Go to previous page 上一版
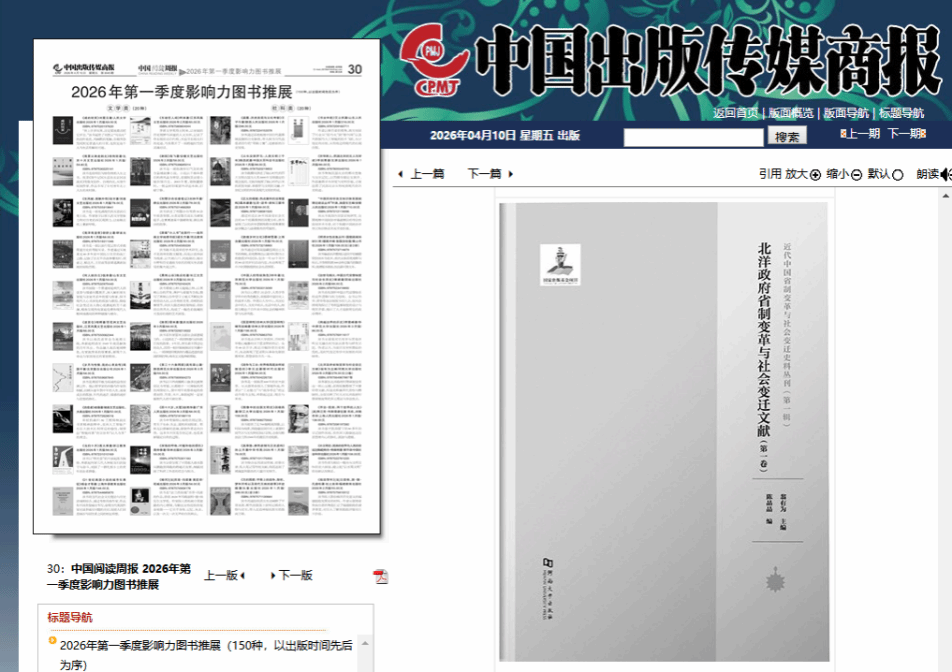The image size is (952, 672). coord(225,575)
